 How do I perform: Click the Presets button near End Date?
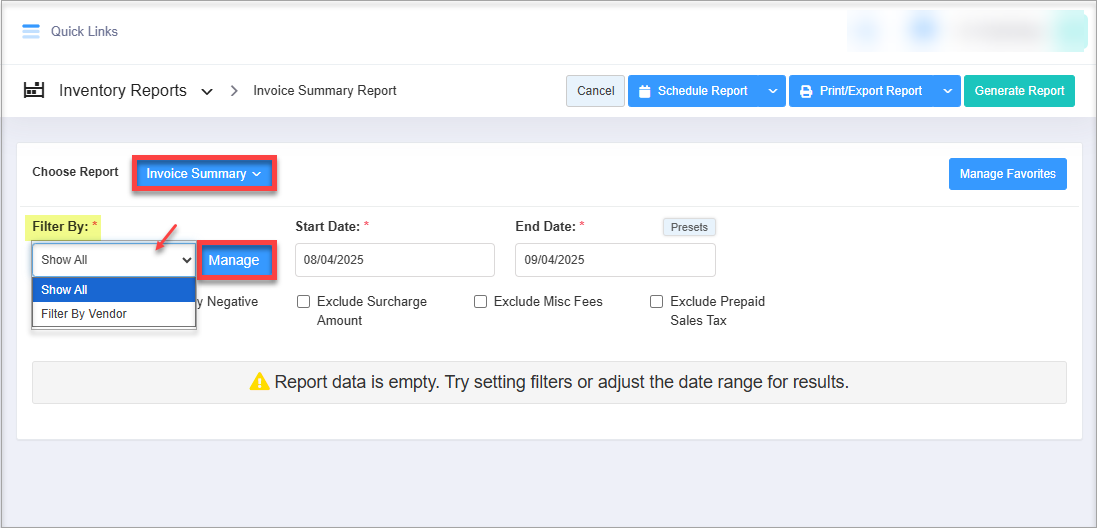[689, 227]
